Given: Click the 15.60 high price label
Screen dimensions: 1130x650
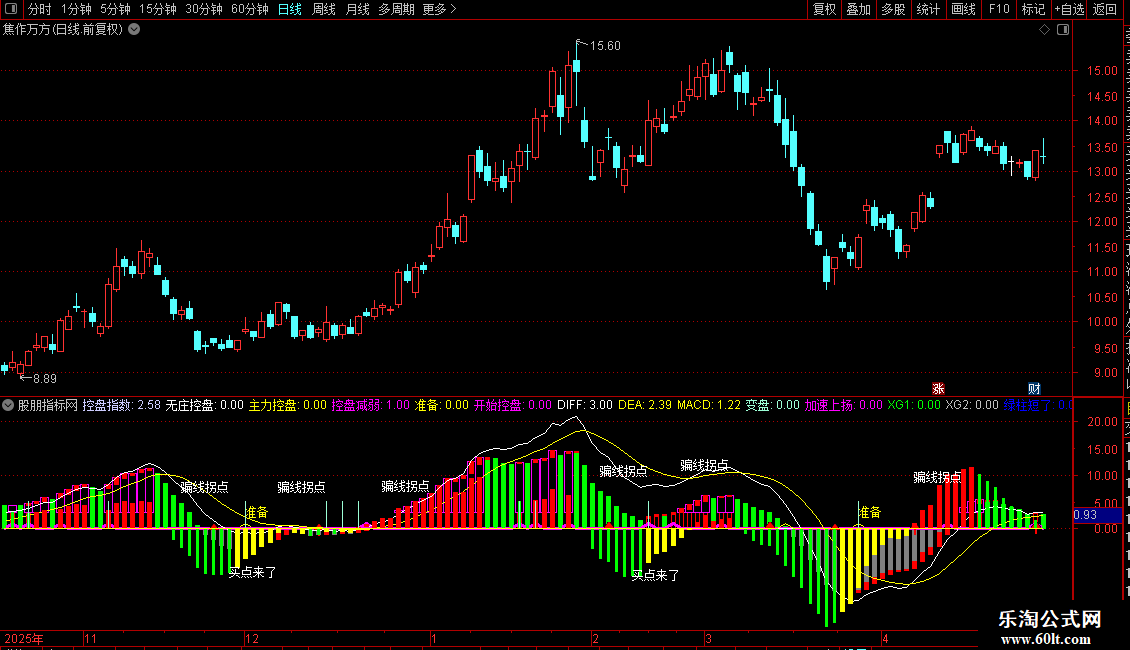Looking at the screenshot, I should pos(605,46).
